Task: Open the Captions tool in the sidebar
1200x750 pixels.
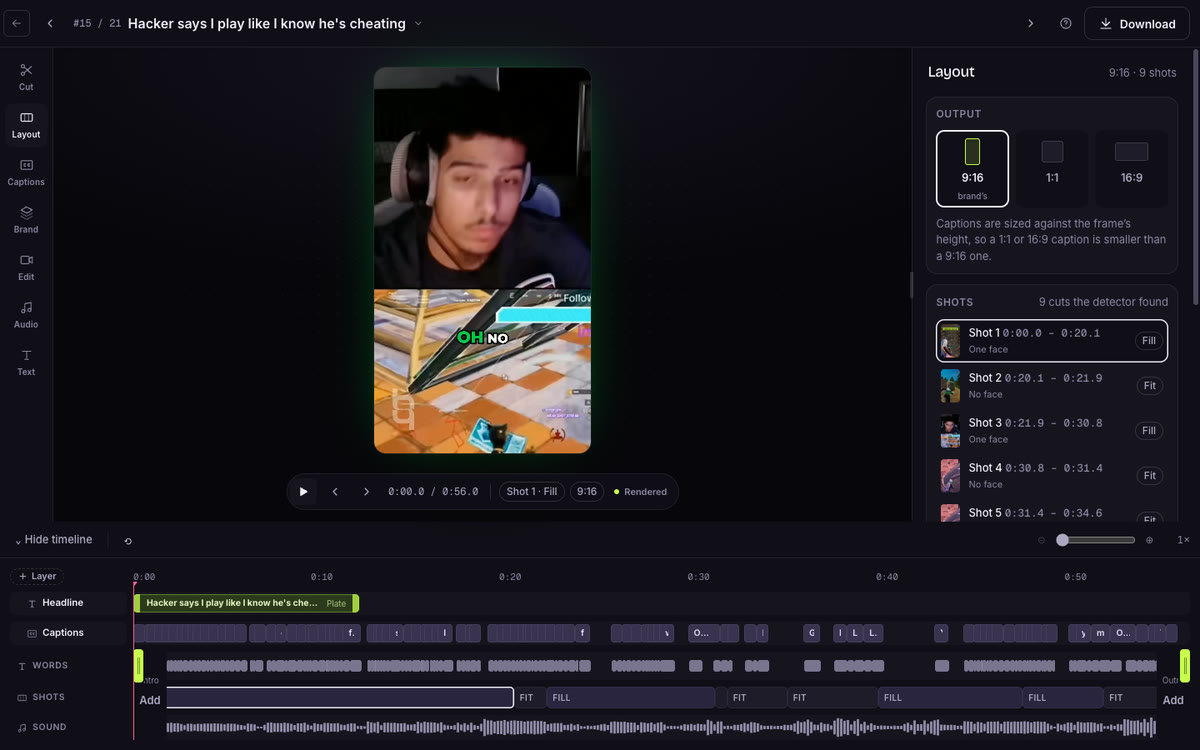Action: (26, 172)
